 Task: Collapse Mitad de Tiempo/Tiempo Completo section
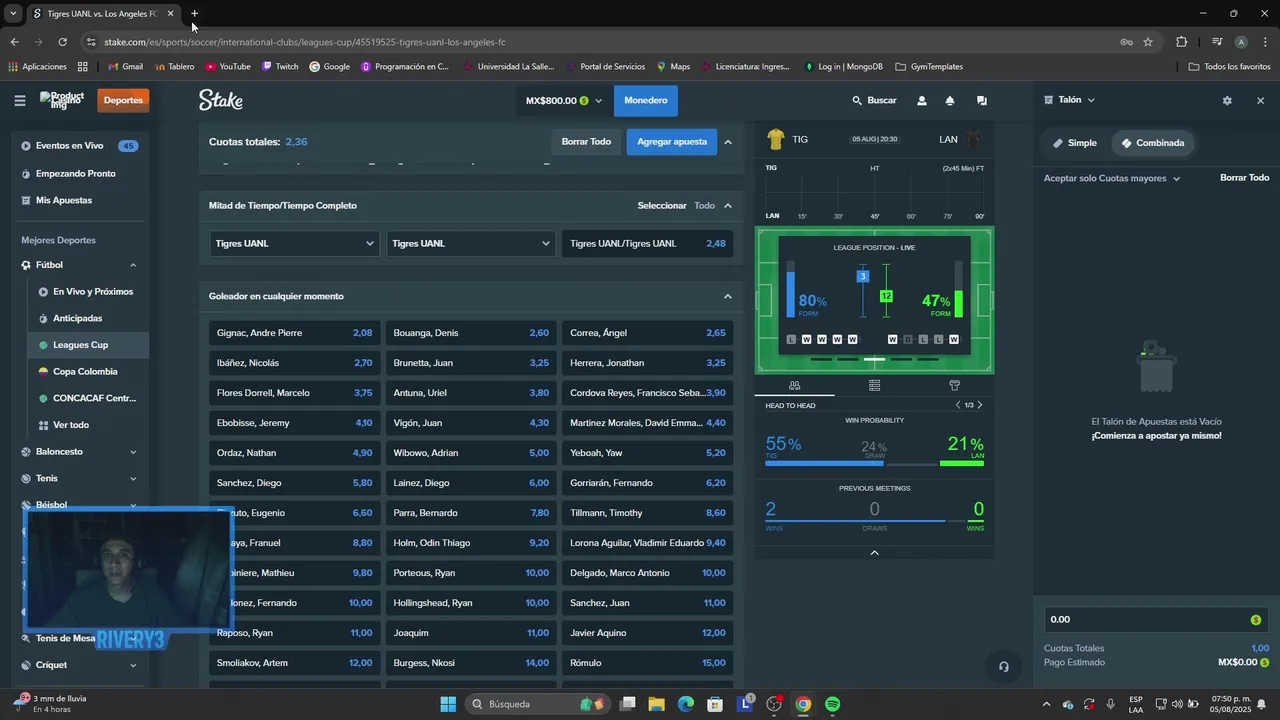728,206
